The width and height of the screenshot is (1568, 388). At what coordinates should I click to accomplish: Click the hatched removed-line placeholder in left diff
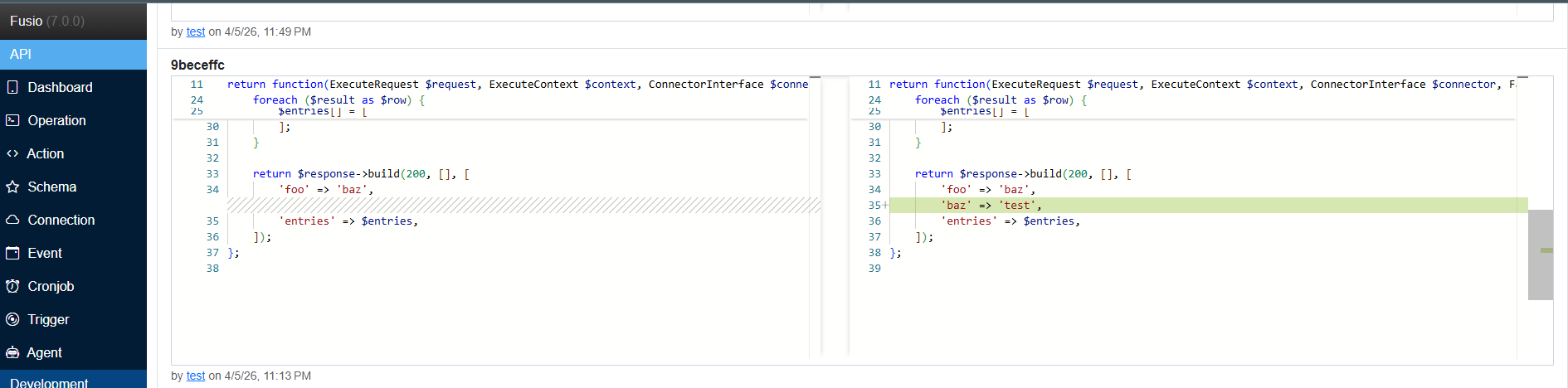click(x=523, y=205)
